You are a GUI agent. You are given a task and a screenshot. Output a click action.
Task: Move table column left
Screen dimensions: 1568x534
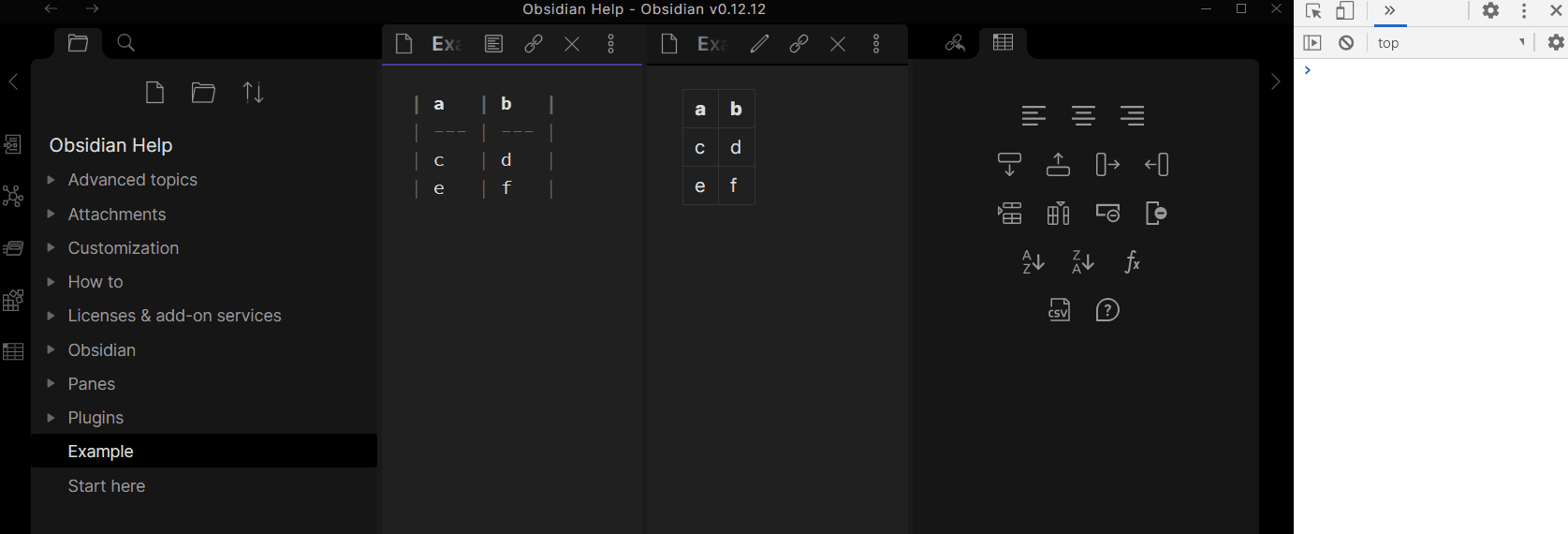tap(1156, 165)
